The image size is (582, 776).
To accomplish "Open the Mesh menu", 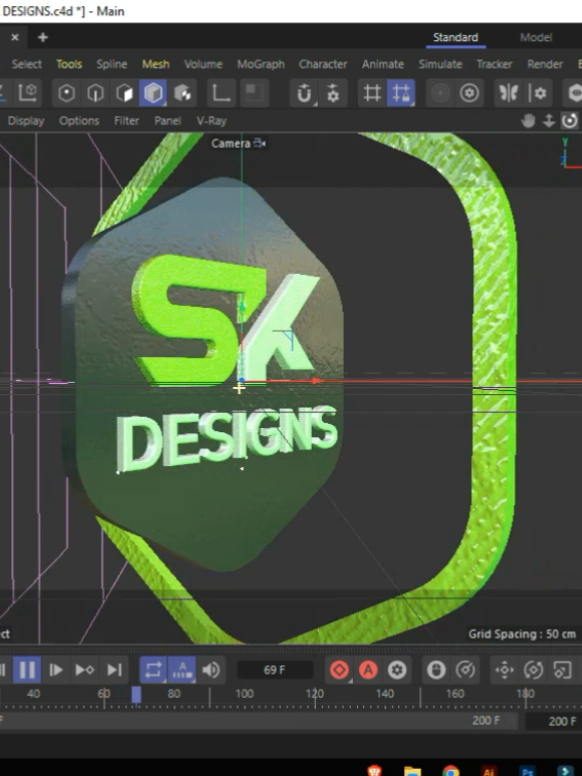I will (x=155, y=64).
